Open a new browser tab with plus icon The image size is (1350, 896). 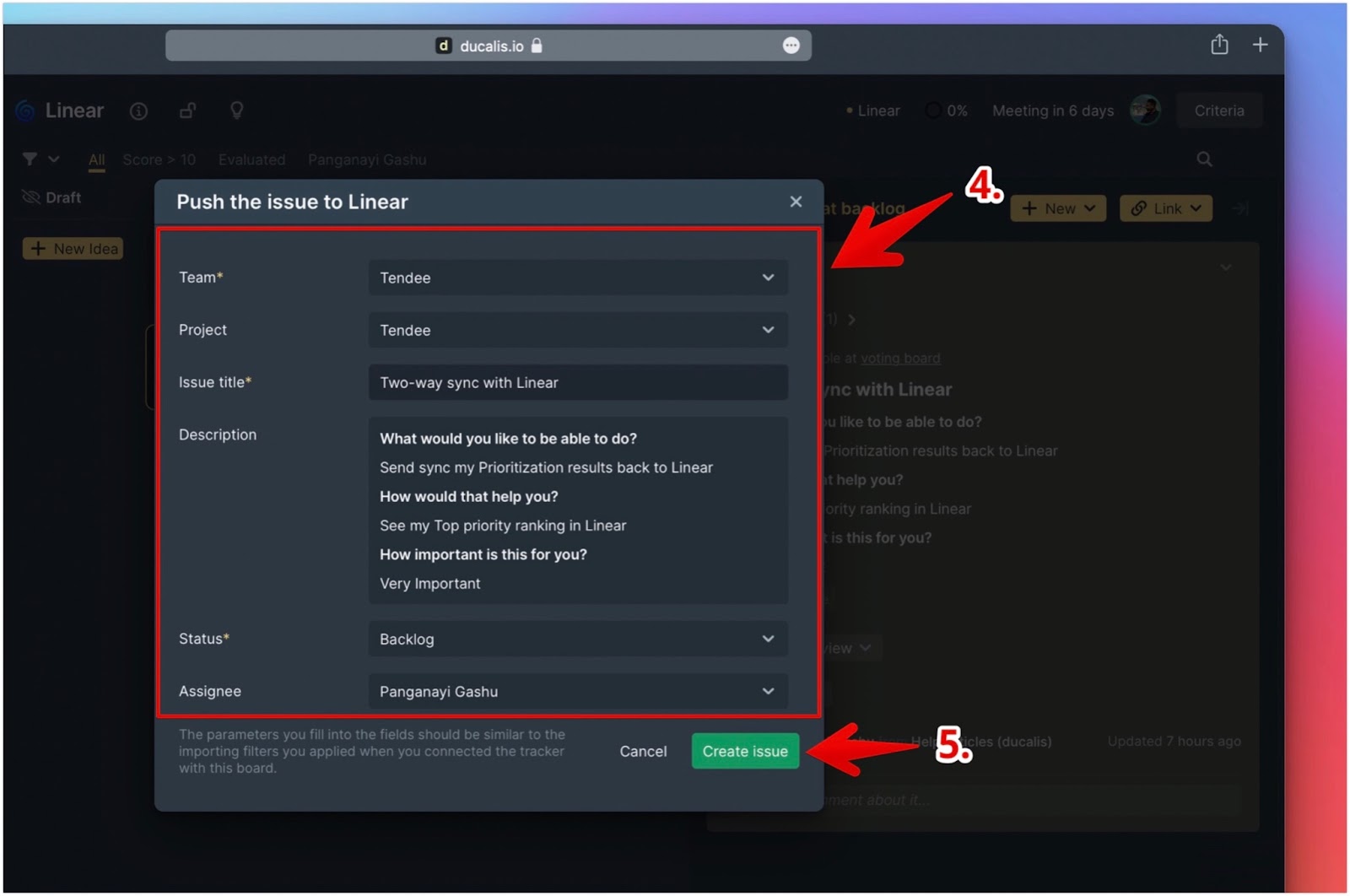tap(1260, 45)
